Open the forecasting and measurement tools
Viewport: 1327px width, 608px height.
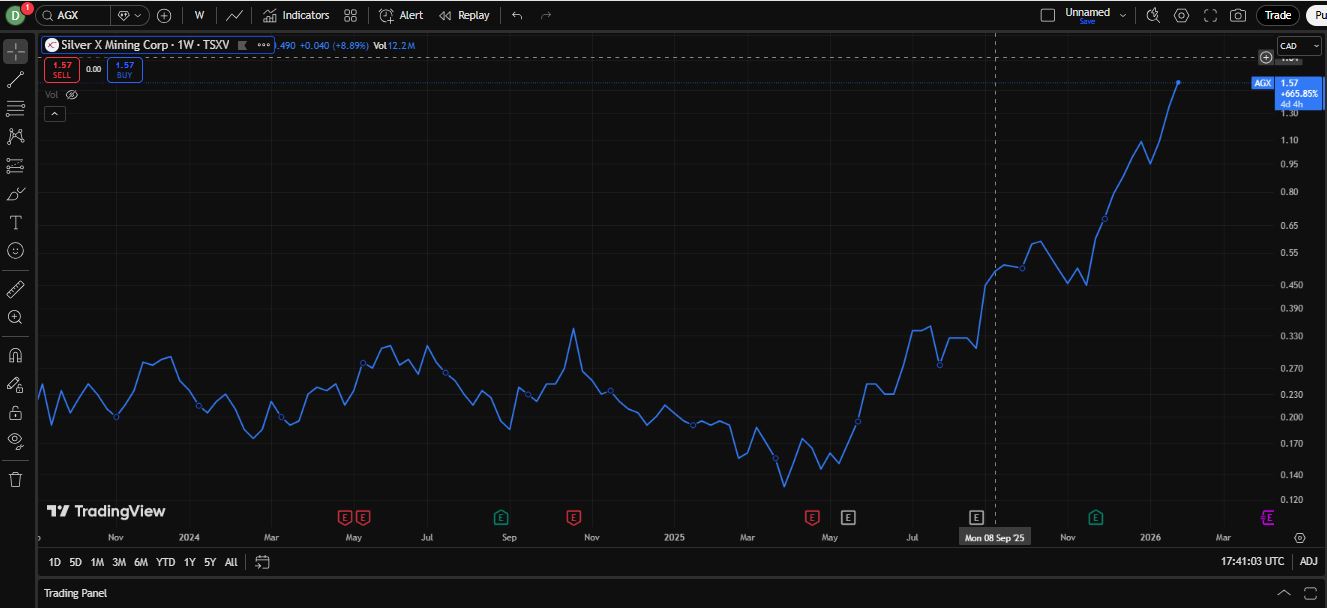click(15, 165)
